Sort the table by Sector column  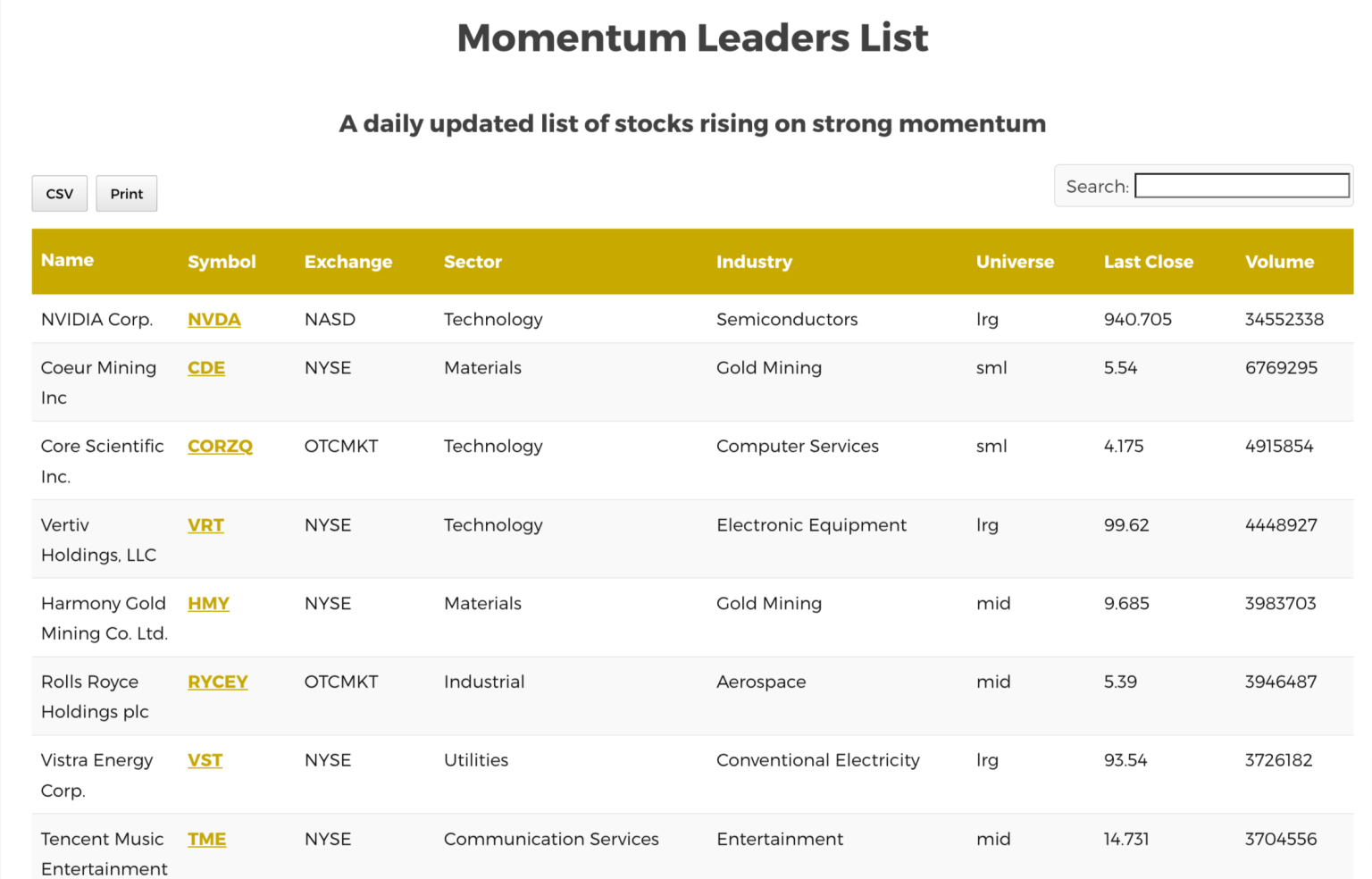pyautogui.click(x=473, y=261)
